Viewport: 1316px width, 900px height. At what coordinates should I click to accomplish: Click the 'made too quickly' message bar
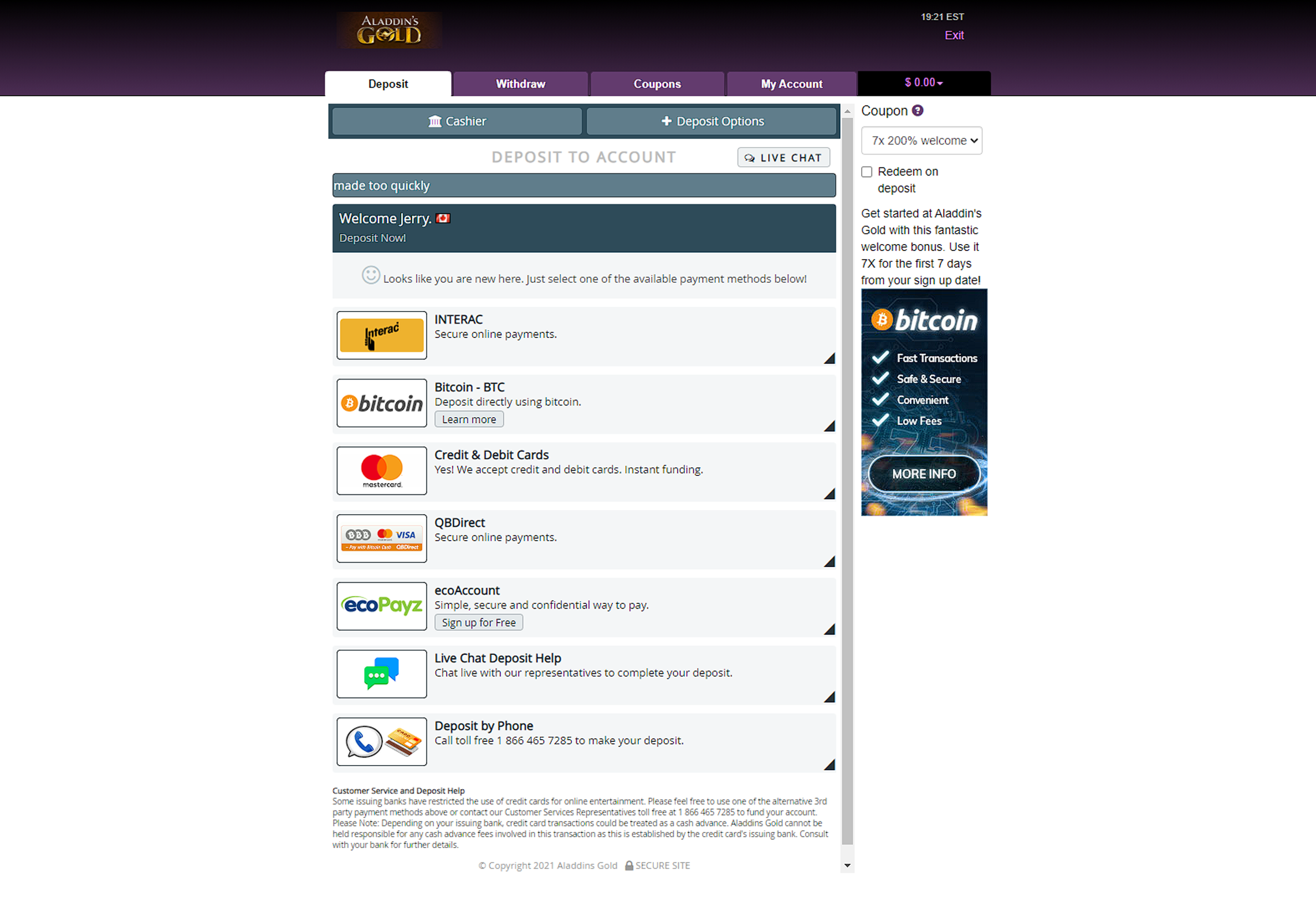pyautogui.click(x=584, y=185)
